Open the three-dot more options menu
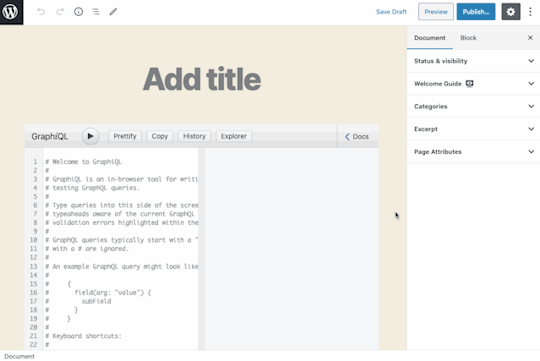Image resolution: width=540 pixels, height=361 pixels. (x=530, y=12)
